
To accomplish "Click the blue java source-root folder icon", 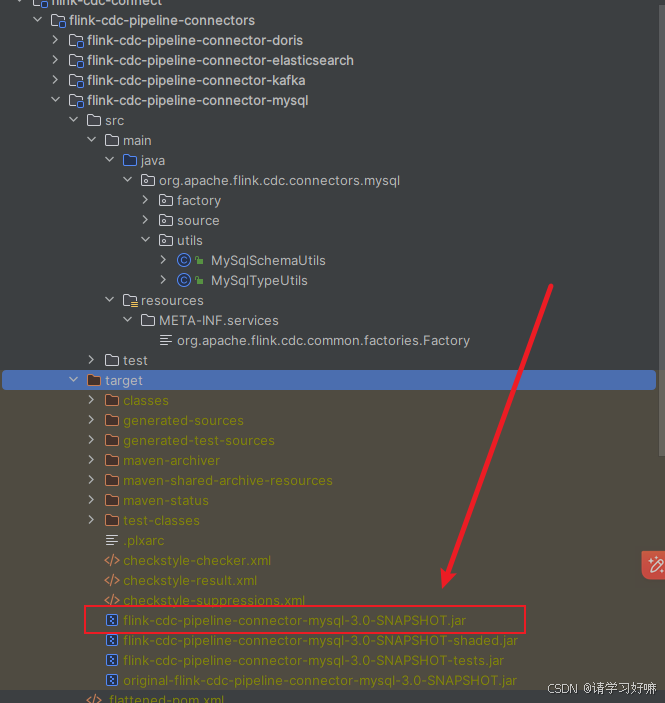I will click(130, 160).
